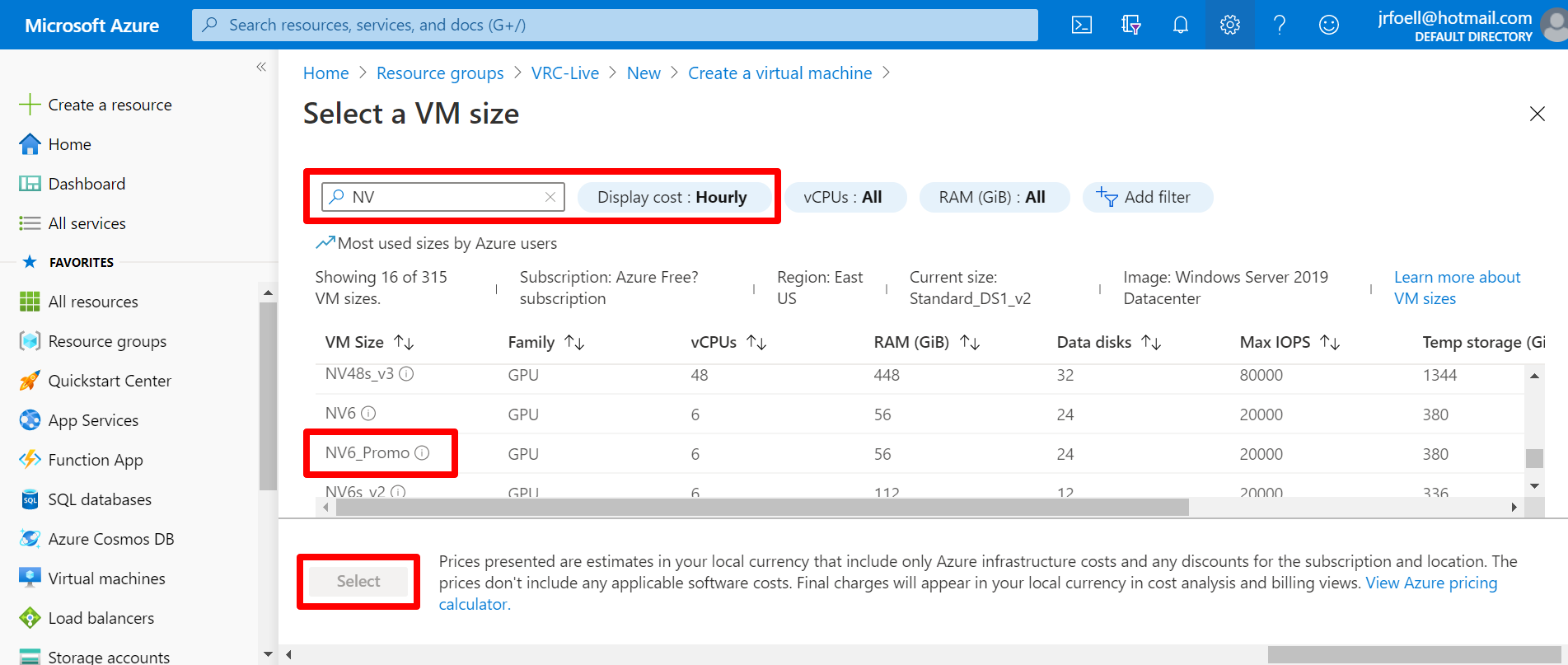Image resolution: width=1568 pixels, height=665 pixels.
Task: Click the info icon next to NV6_Promo
Action: coord(422,452)
